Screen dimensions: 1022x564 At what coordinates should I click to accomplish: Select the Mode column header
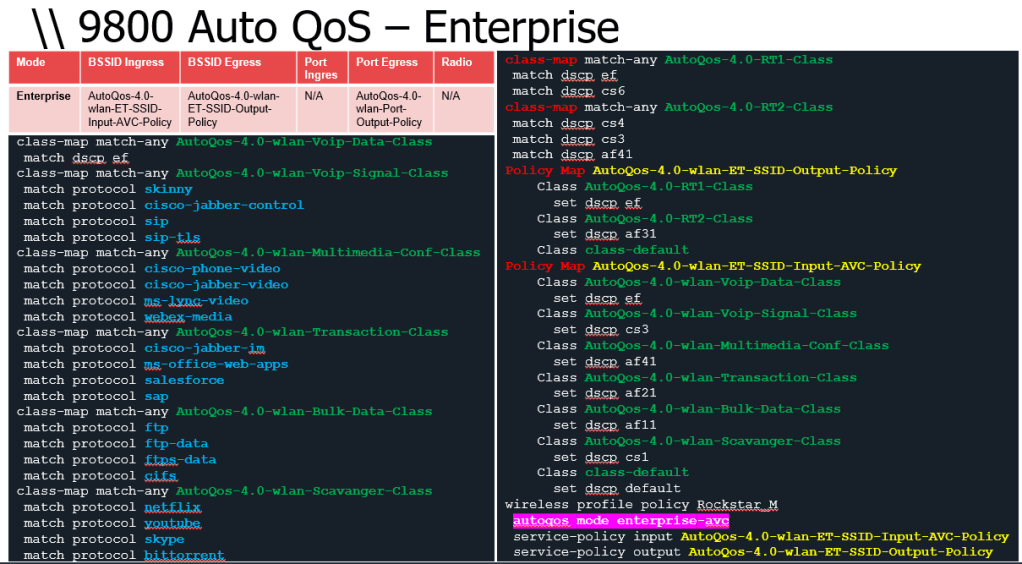click(x=31, y=62)
